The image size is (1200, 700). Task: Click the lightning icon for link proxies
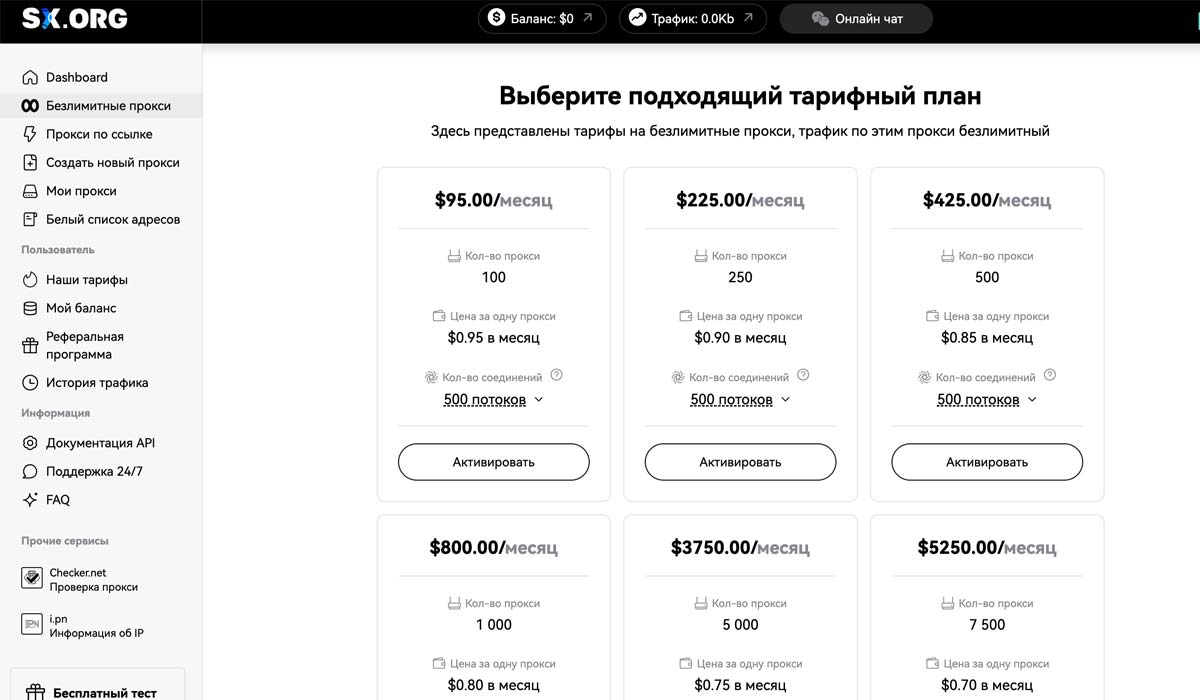pos(30,134)
